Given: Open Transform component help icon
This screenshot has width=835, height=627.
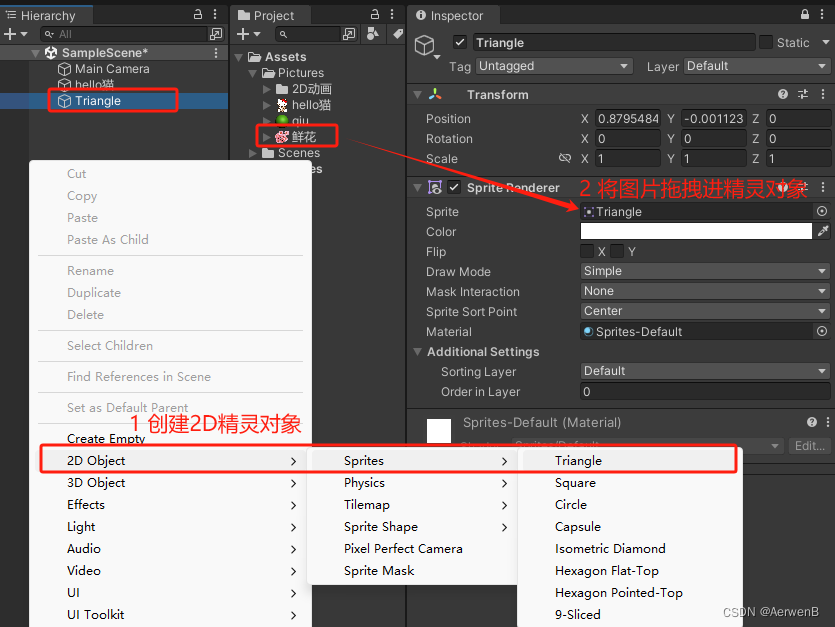Looking at the screenshot, I should 782,94.
